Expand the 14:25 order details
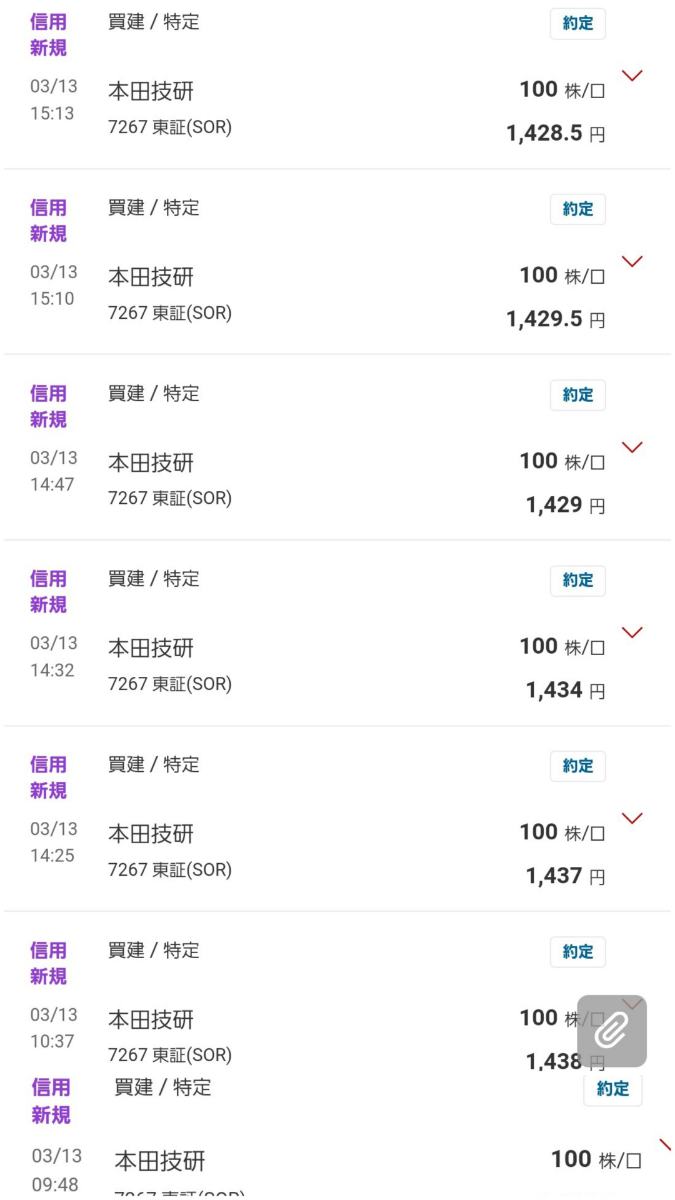The width and height of the screenshot is (675, 1200). pos(632,818)
